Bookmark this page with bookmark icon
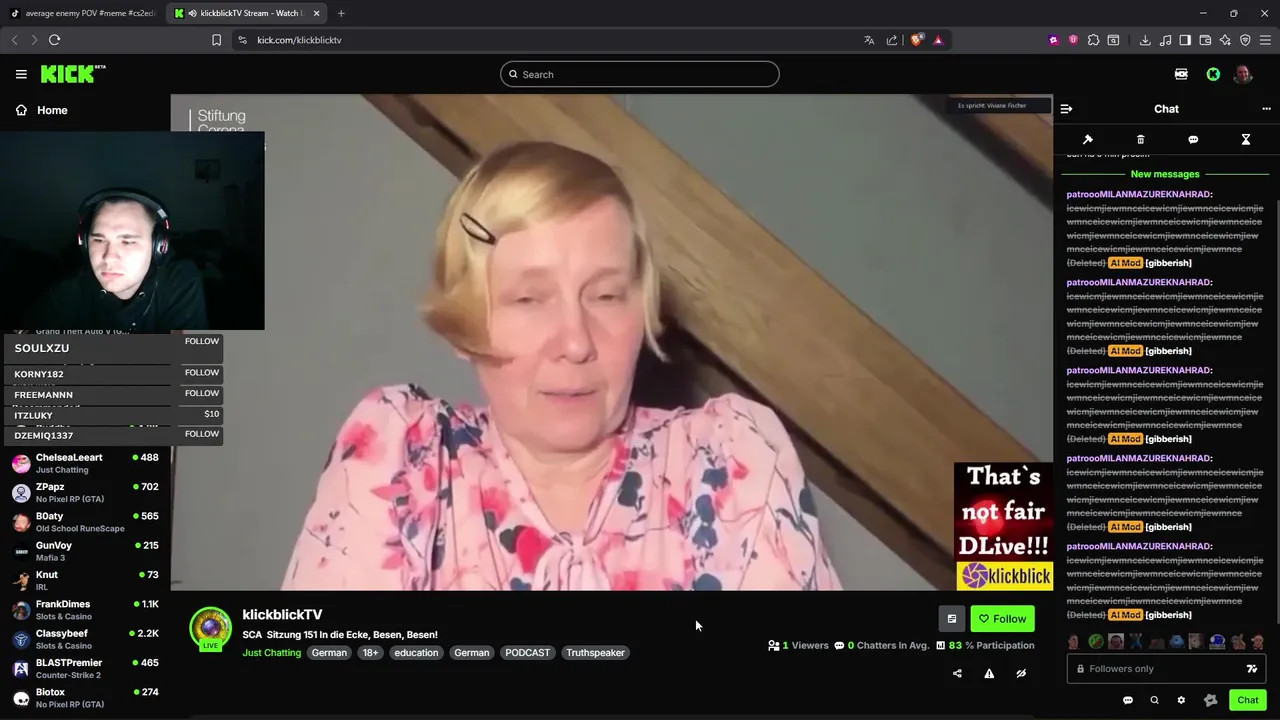This screenshot has height=720, width=1280. coord(216,40)
